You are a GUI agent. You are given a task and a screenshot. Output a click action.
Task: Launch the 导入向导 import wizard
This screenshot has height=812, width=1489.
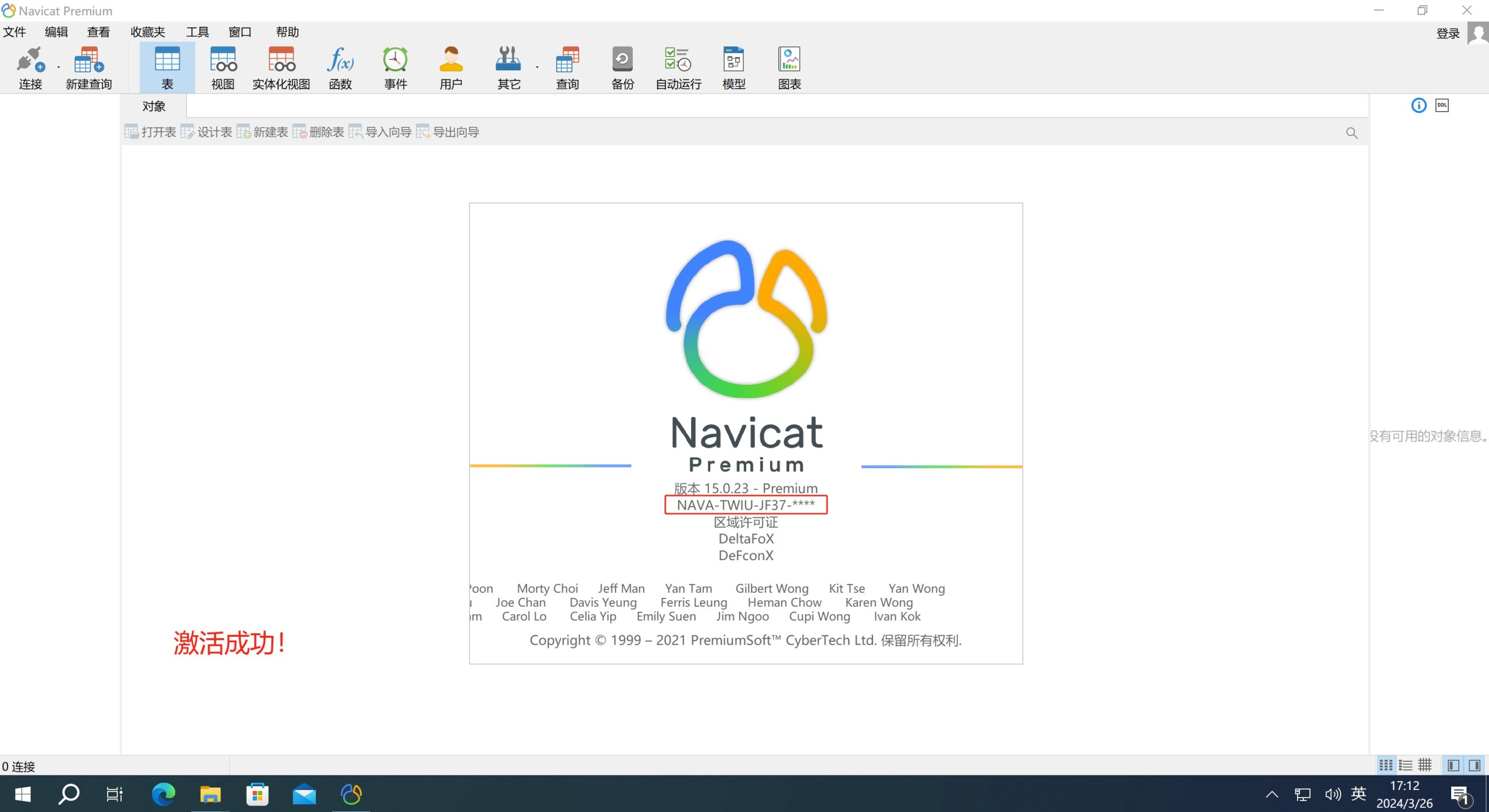380,132
